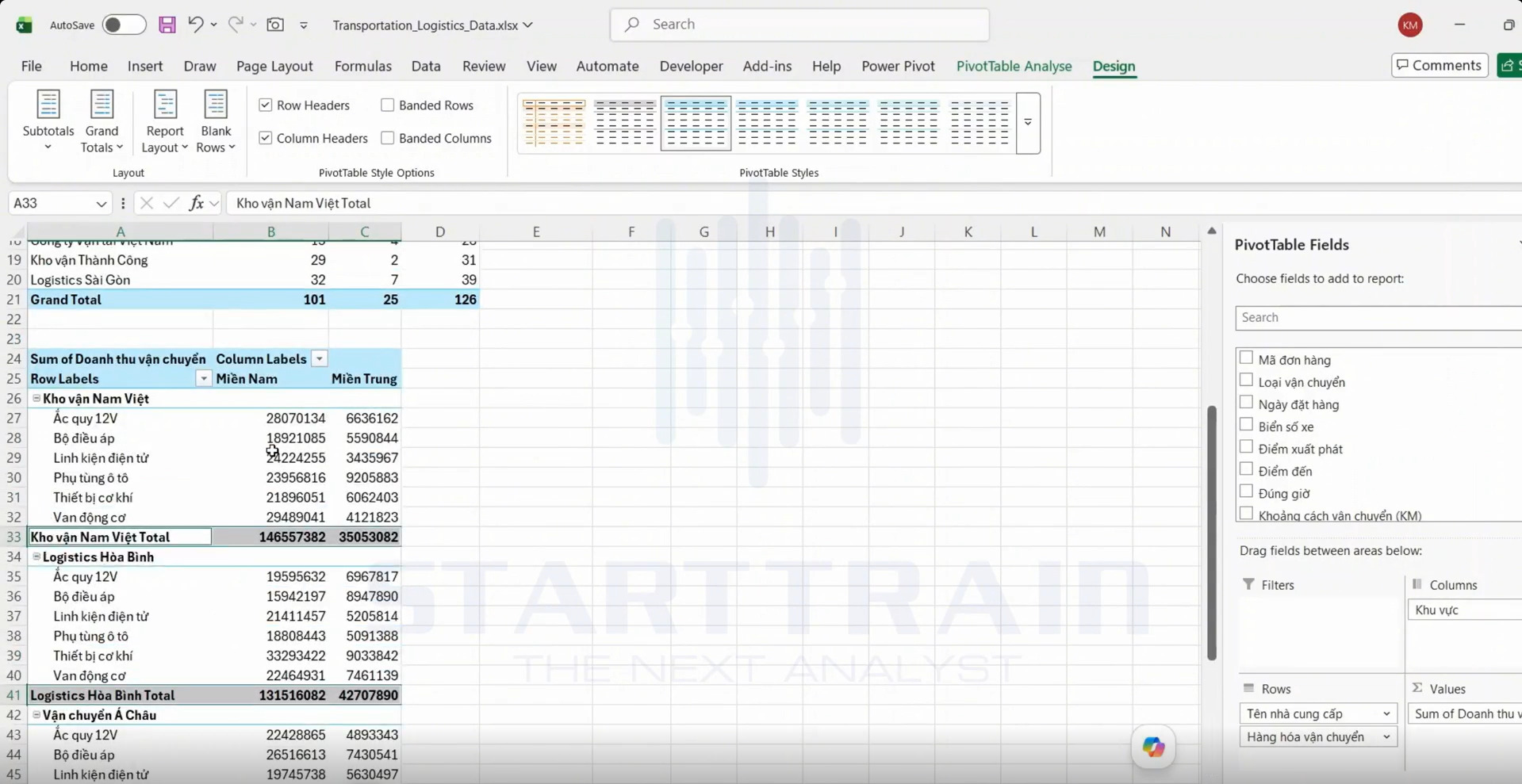Open the Name Box dropdown

coord(102,204)
